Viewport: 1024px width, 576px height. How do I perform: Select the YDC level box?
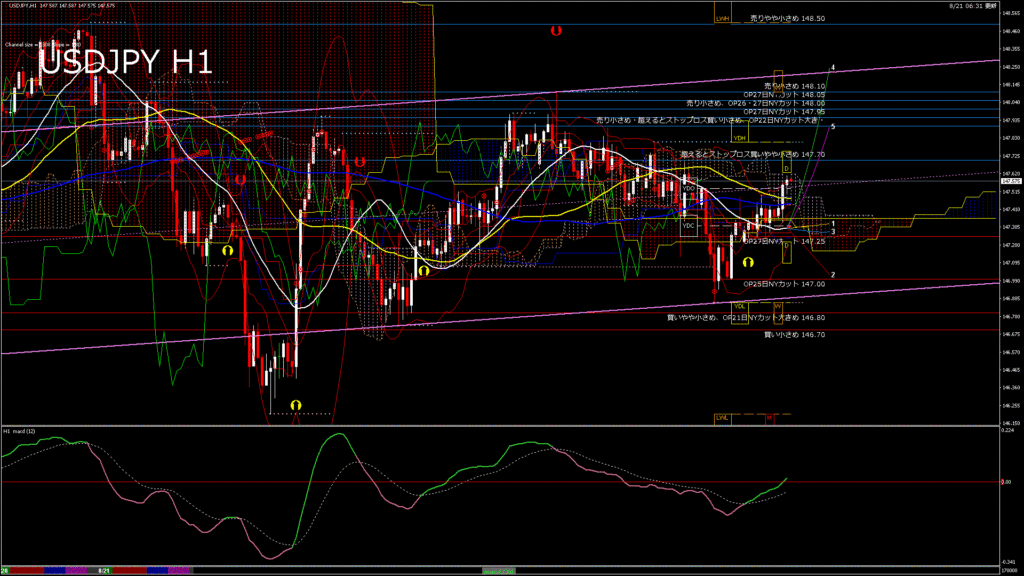[688, 225]
